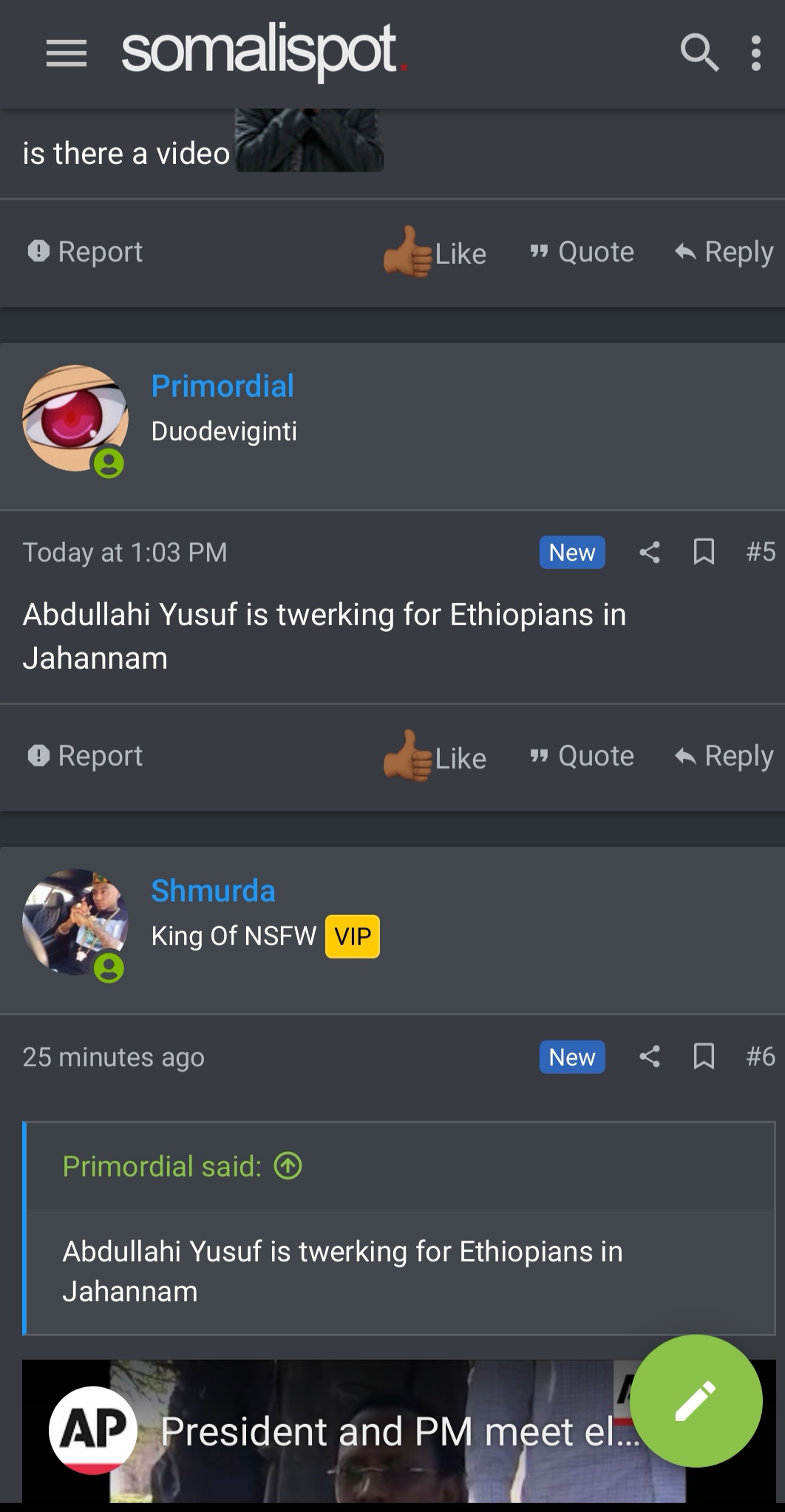Open the hamburger navigation menu

(67, 54)
